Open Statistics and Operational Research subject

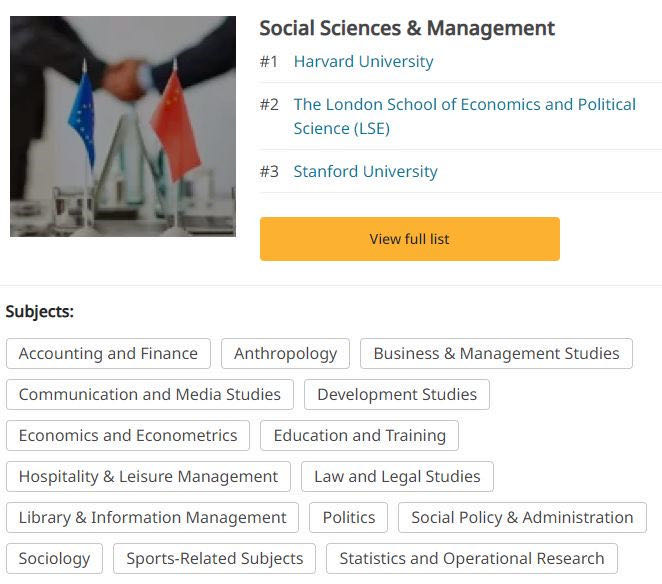[471, 559]
